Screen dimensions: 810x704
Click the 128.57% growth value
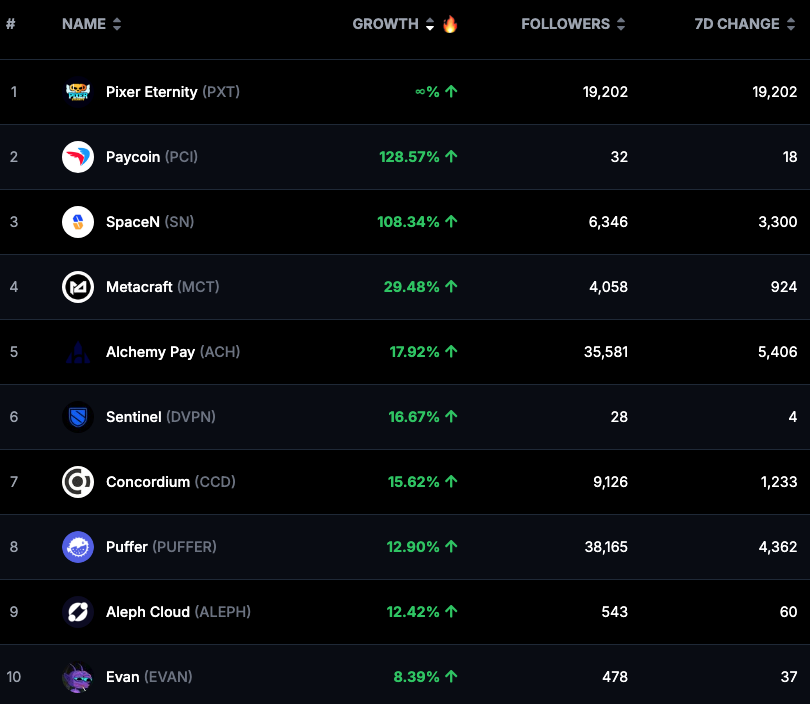pyautogui.click(x=409, y=157)
